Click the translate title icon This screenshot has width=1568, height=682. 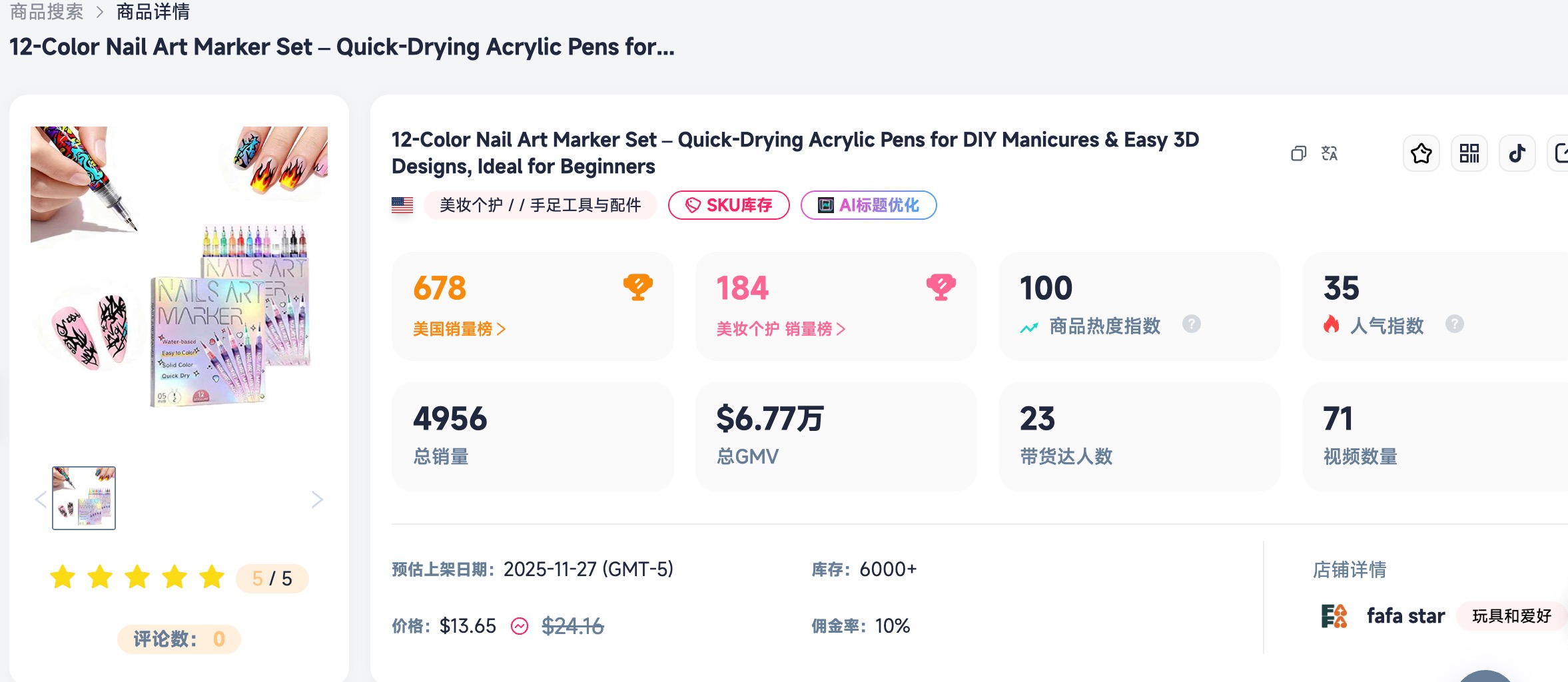(1329, 154)
